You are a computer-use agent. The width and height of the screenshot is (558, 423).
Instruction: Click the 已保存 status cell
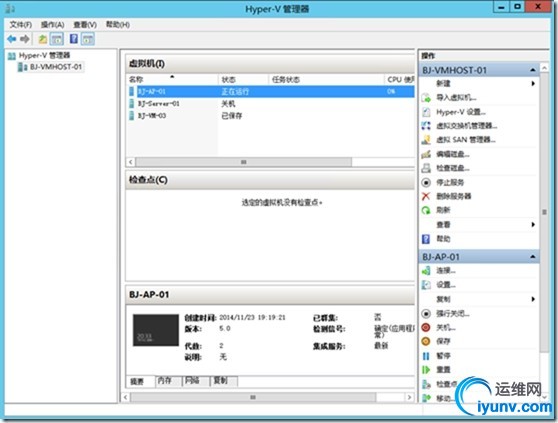coord(232,116)
